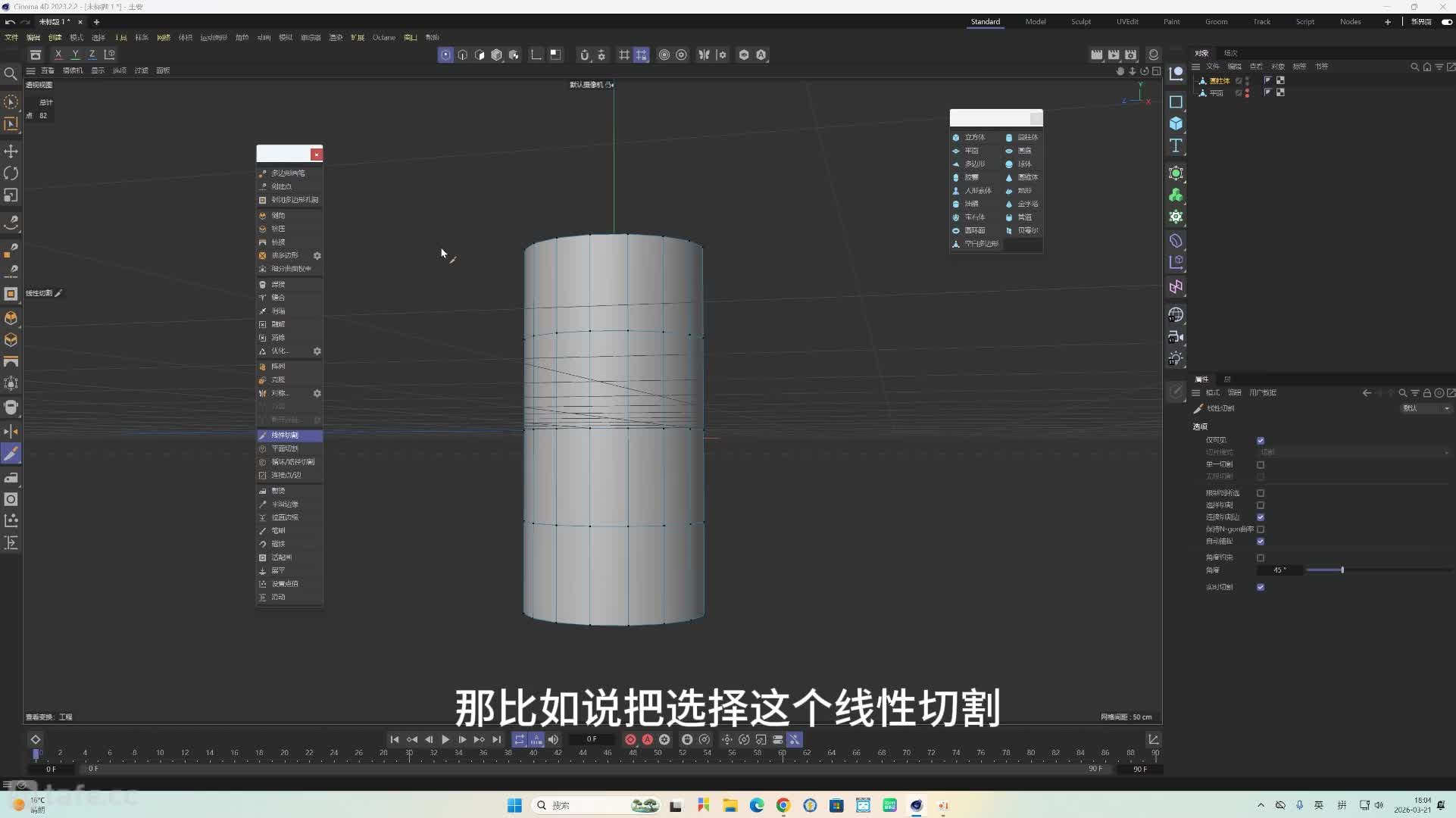Switch to the Sculpt layout tab

pos(1081,21)
